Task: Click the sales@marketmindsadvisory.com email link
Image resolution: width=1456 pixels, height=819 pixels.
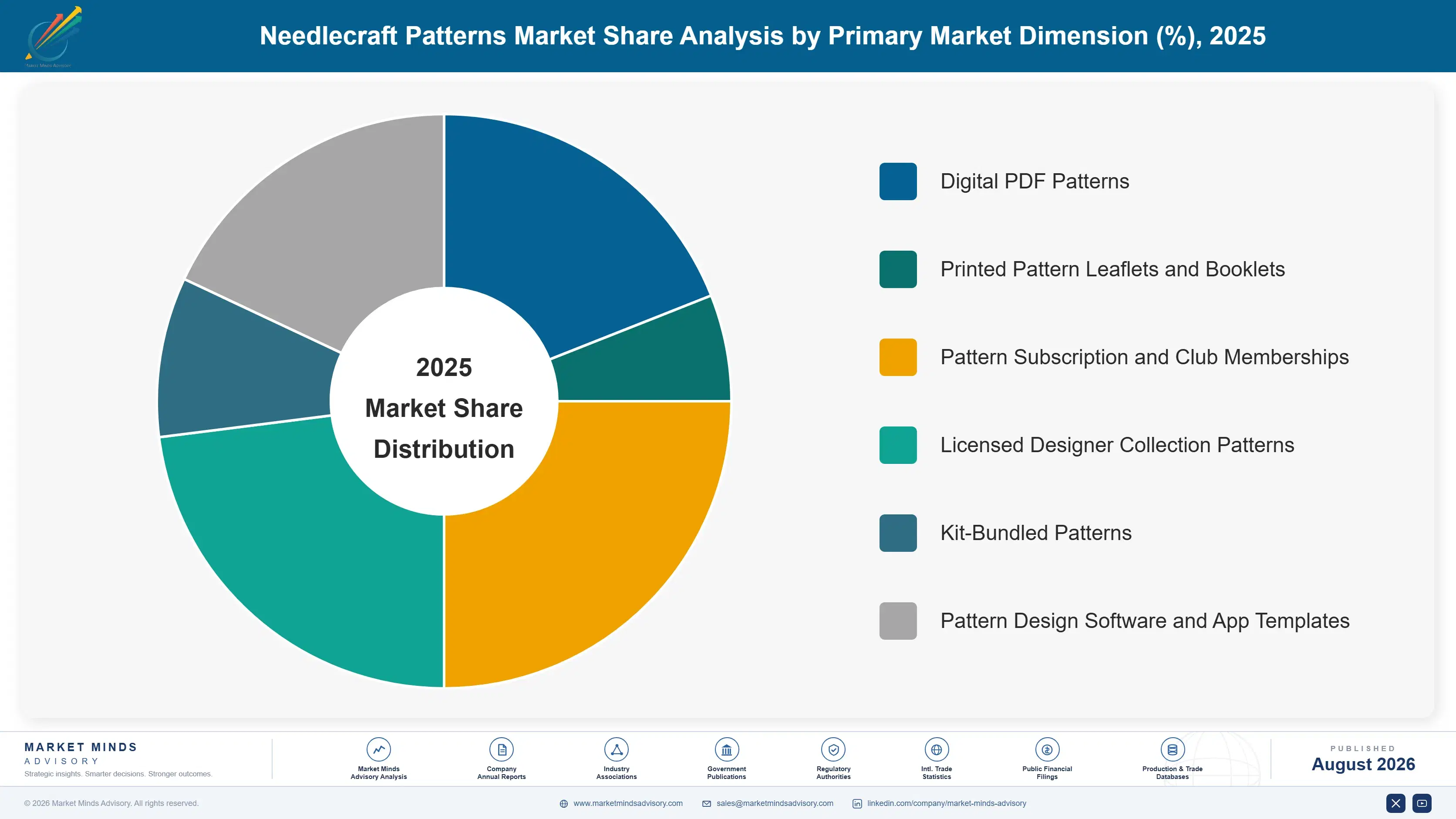Action: pos(775,803)
